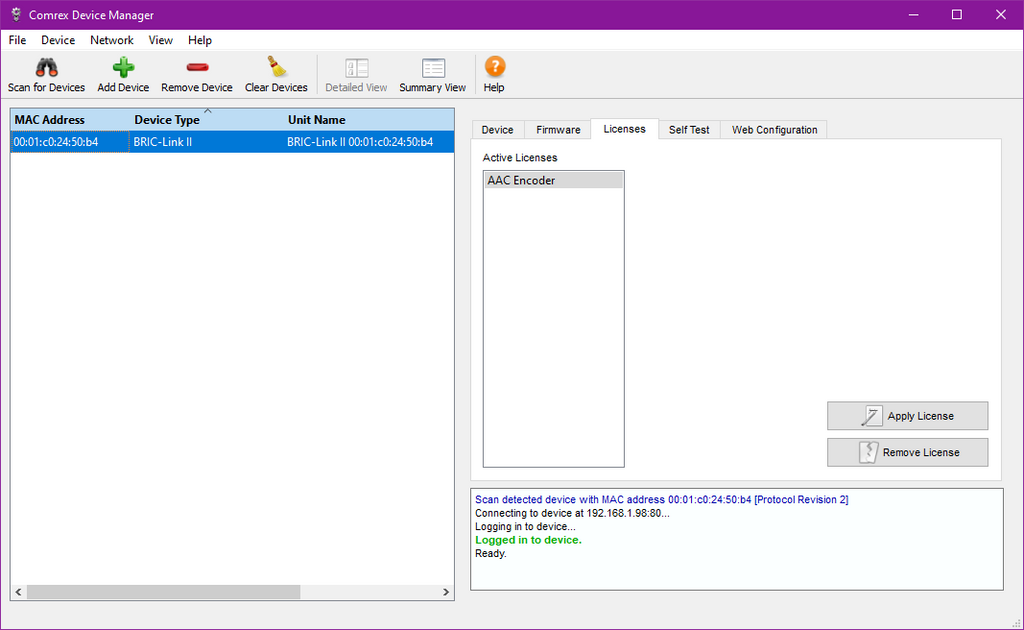
Task: Click the Detailed View toolbar icon
Action: click(x=357, y=68)
